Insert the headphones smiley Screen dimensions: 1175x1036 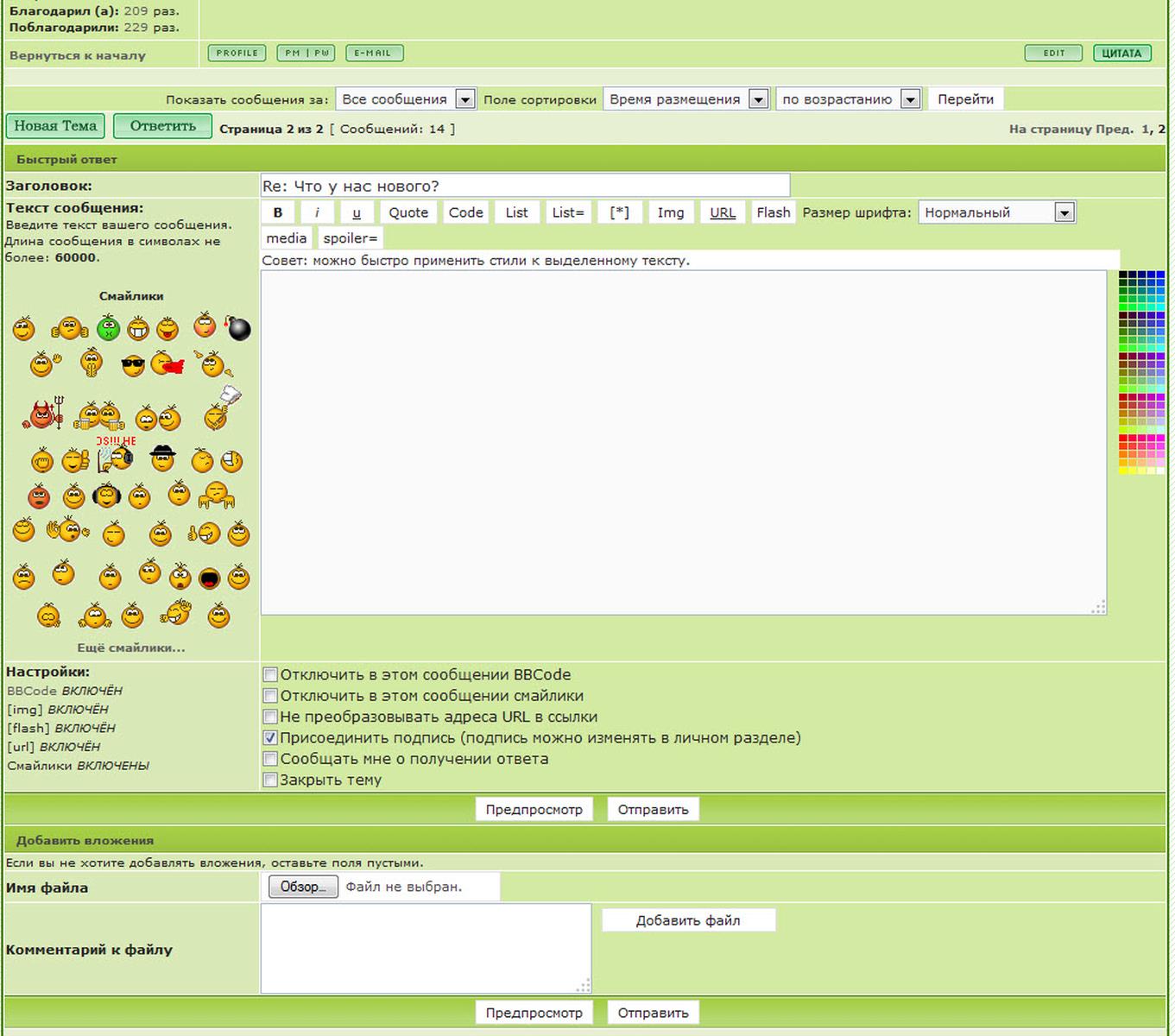click(x=106, y=496)
